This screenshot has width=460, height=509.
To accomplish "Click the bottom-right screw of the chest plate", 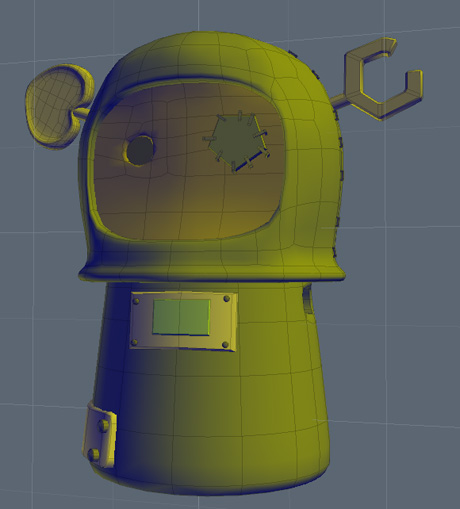I will click(225, 344).
